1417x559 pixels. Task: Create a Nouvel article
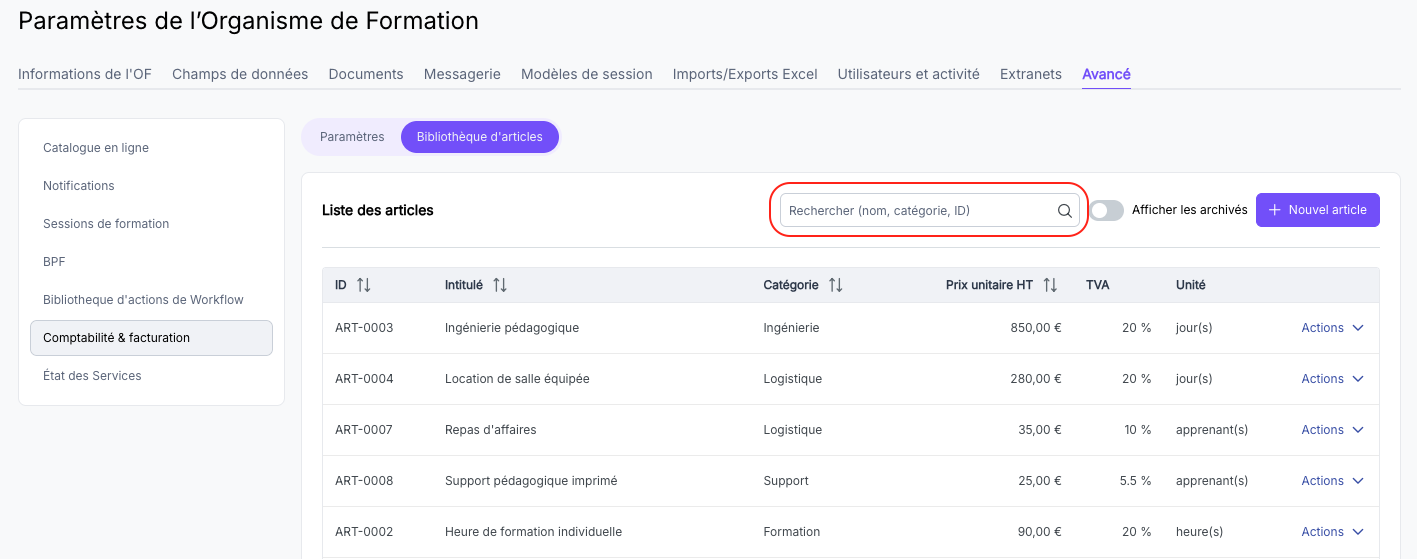[x=1318, y=210]
